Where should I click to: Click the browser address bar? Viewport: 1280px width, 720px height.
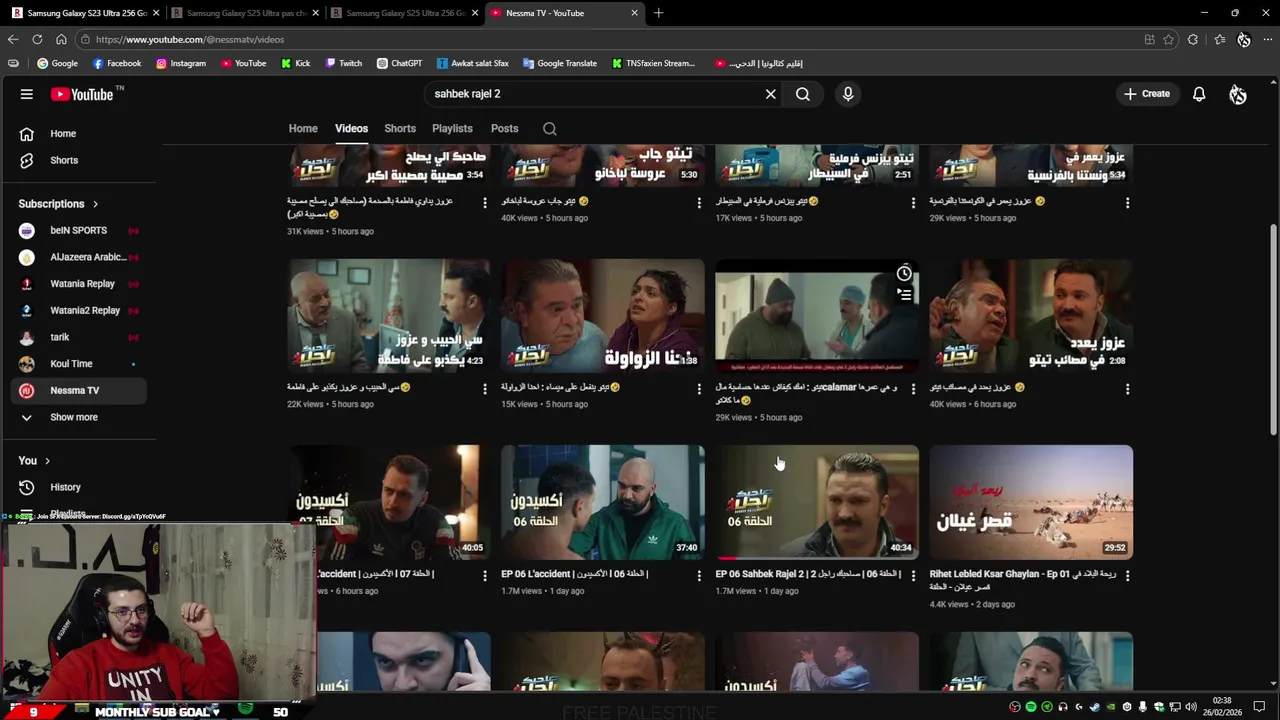coord(610,39)
